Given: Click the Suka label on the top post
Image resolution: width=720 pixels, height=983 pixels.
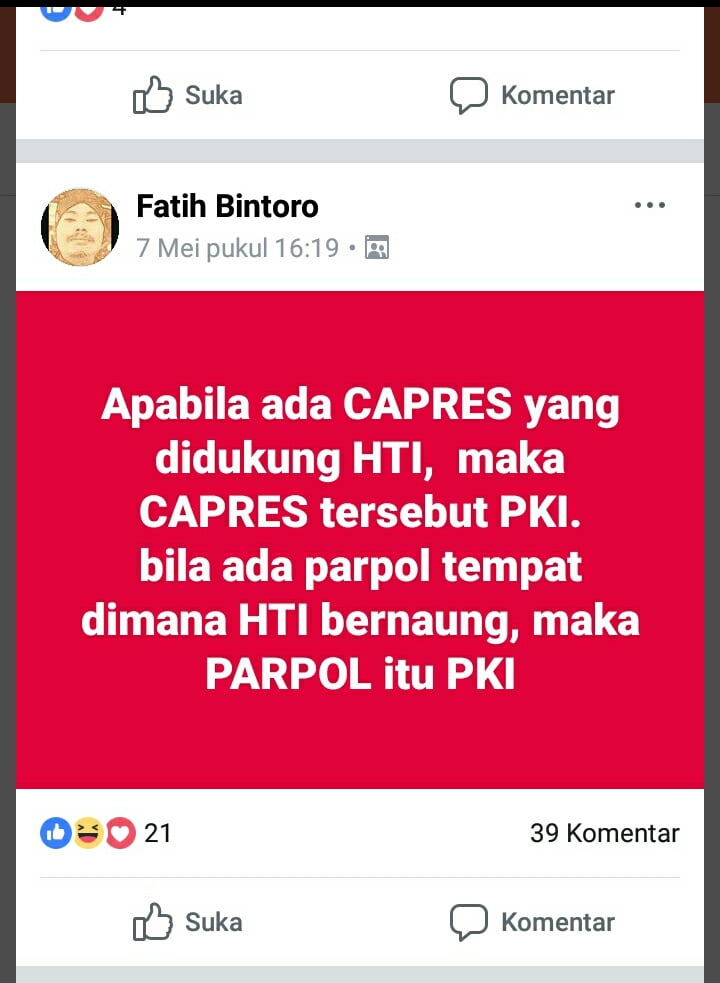Looking at the screenshot, I should pos(213,95).
